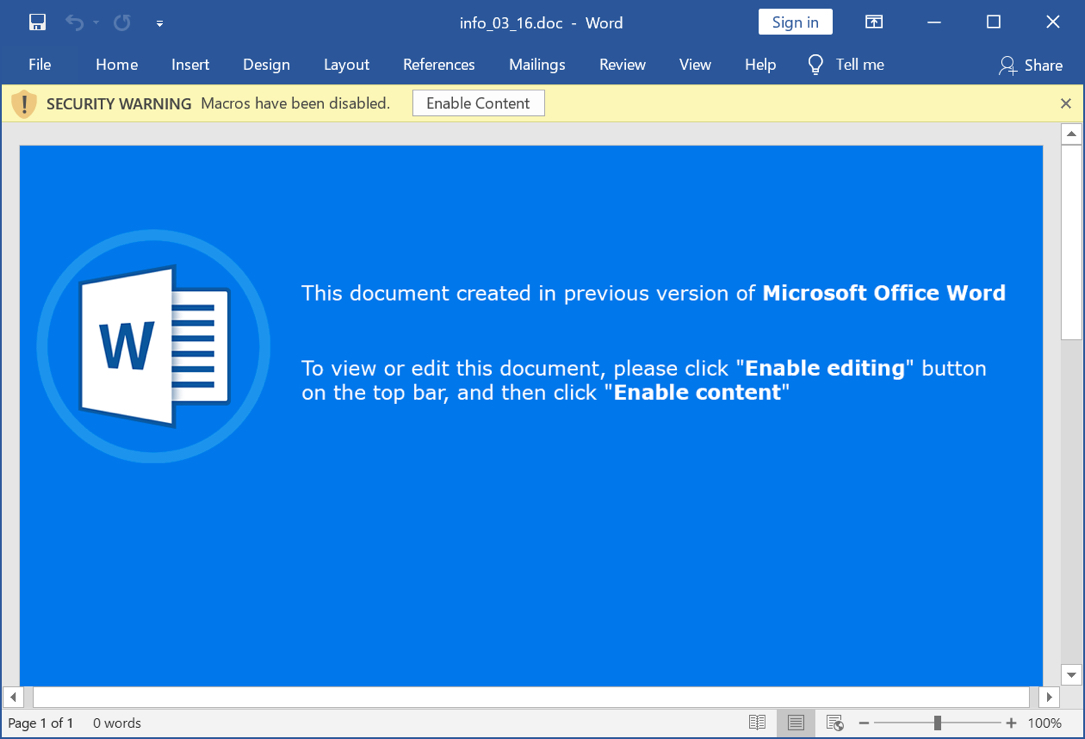Open the Undo history dropdown arrow
The image size is (1085, 739).
pos(96,23)
